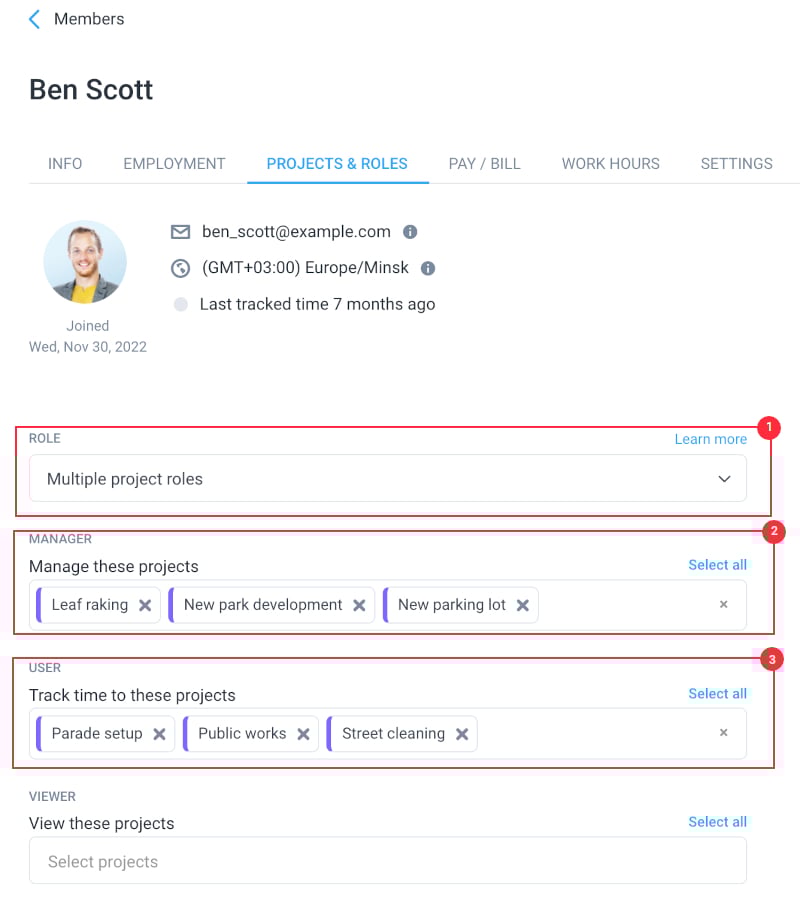Open the Work Hours tab
The image size is (800, 907).
611,164
